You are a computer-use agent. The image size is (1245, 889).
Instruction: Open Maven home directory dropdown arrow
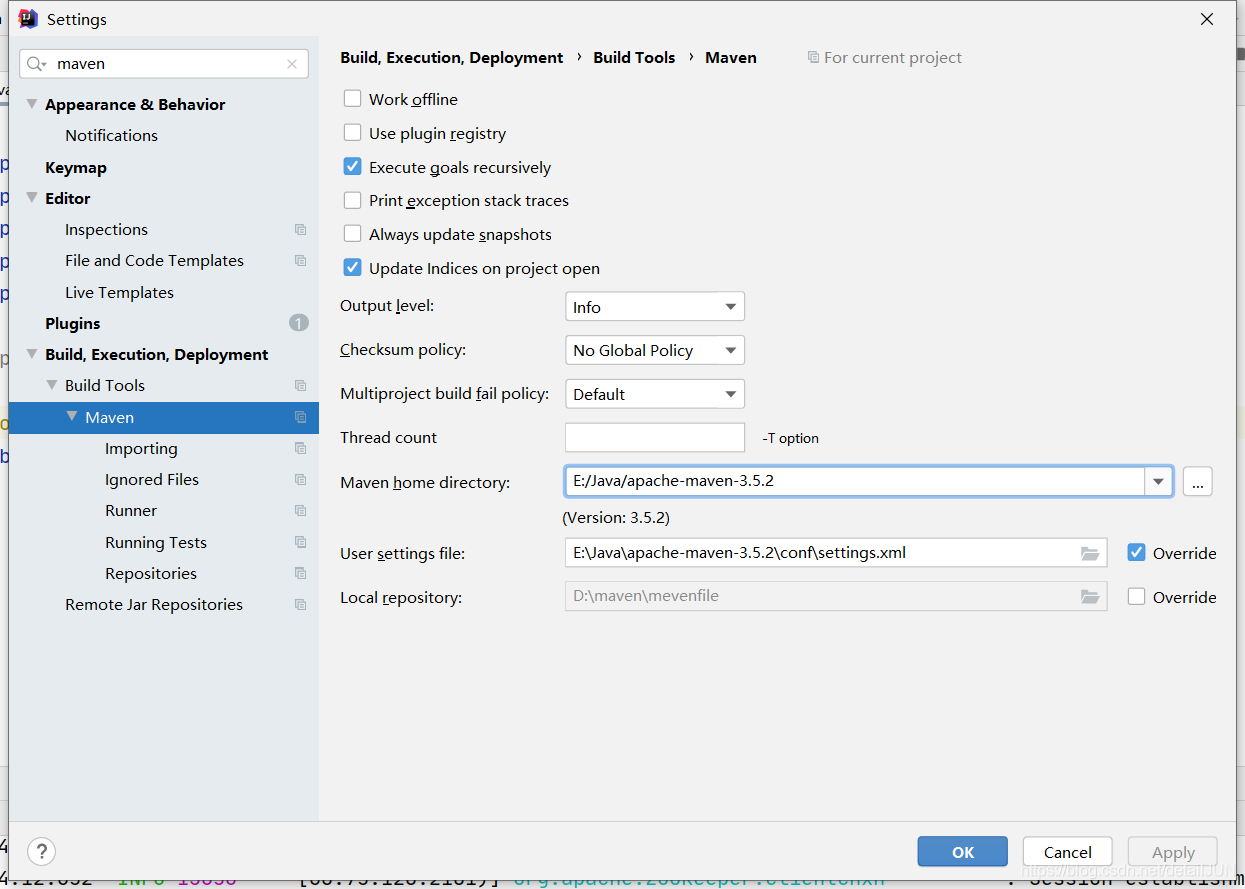coord(1159,482)
